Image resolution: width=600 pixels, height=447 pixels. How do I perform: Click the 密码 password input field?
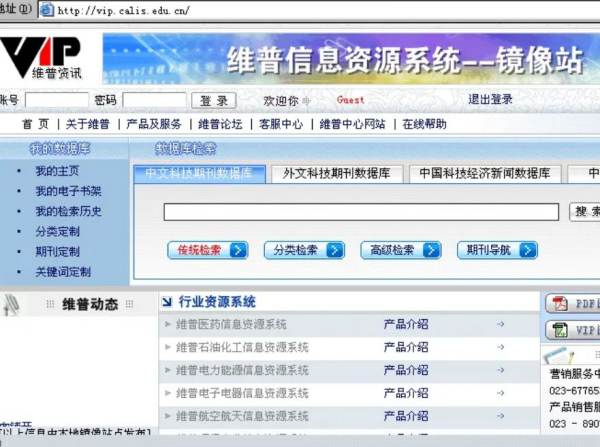[155, 100]
